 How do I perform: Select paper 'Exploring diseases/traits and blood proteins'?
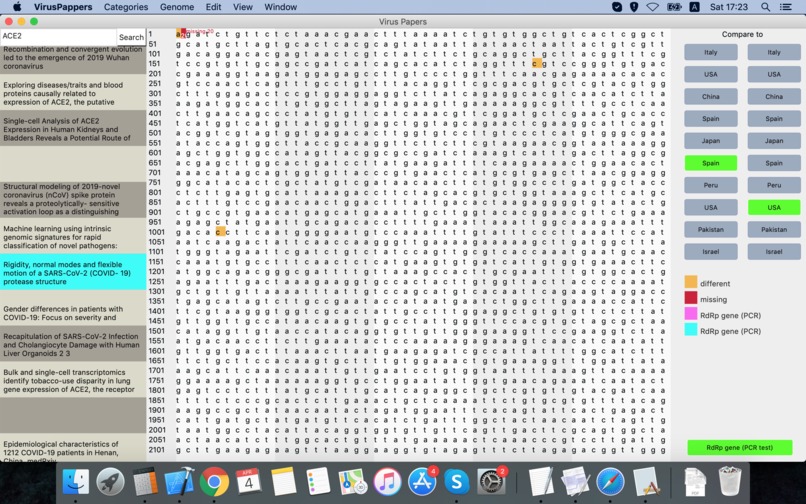[x=73, y=94]
